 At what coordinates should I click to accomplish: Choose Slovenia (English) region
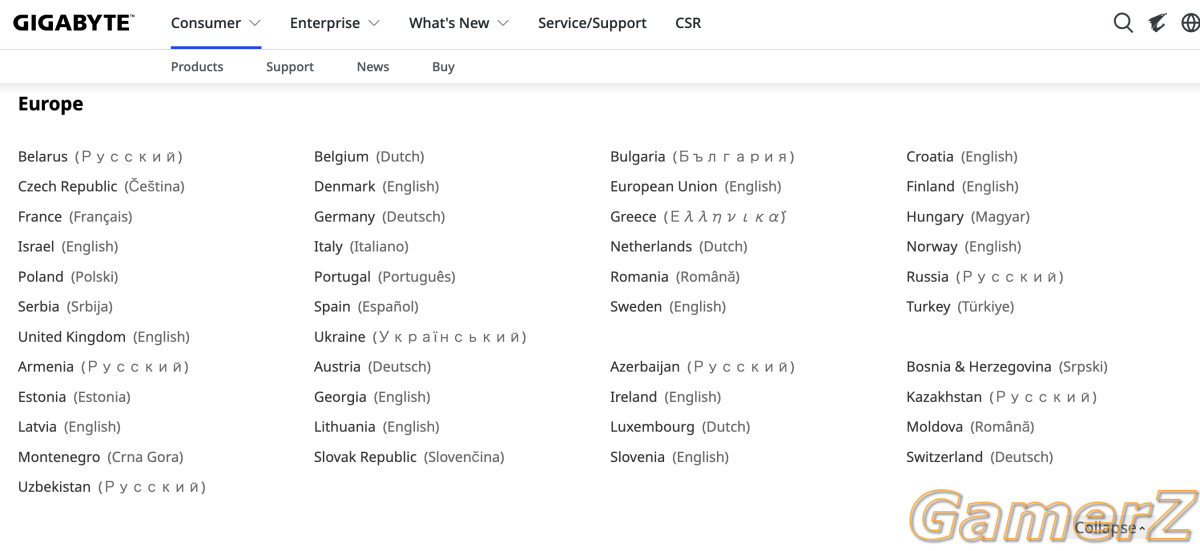pyautogui.click(x=670, y=457)
